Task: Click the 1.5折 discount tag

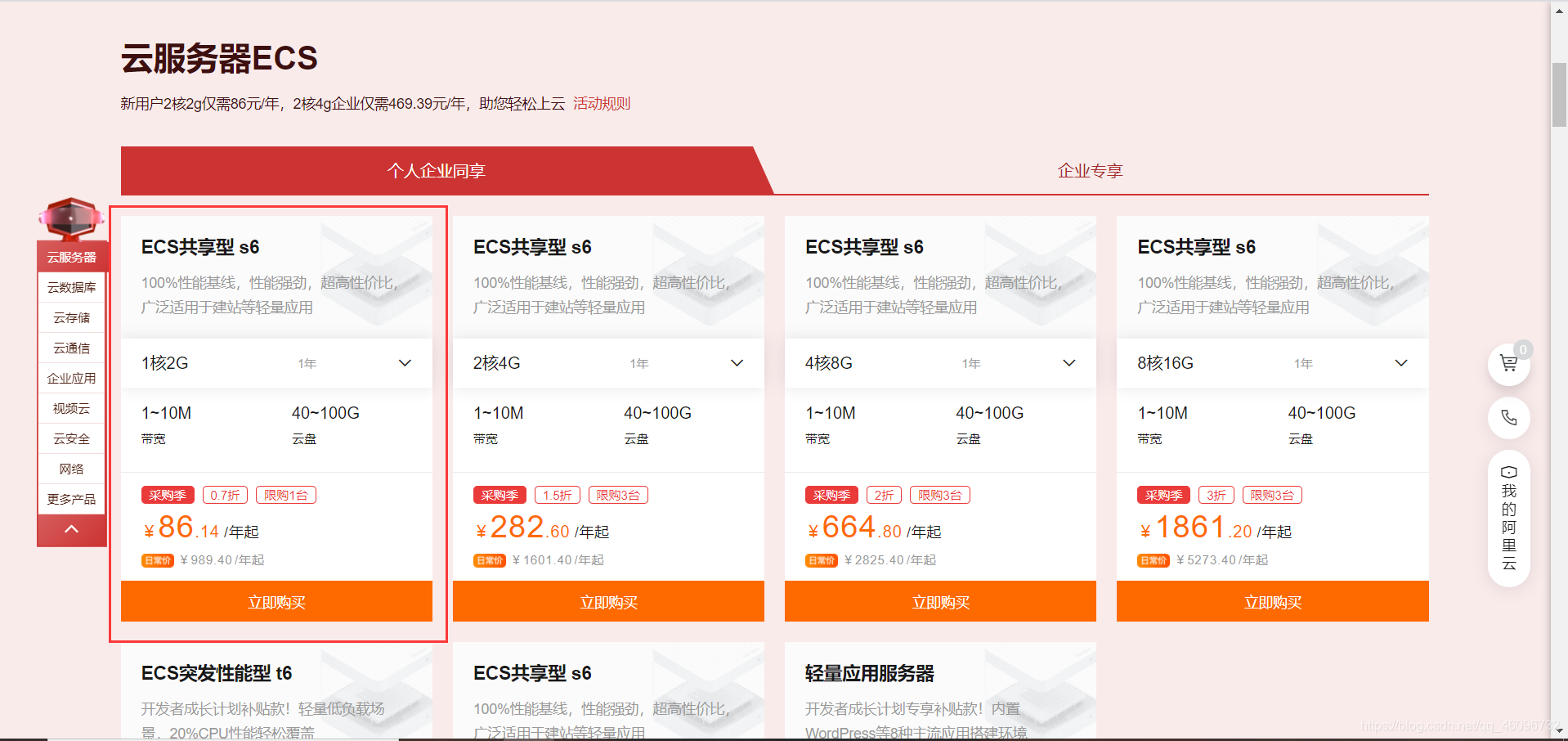Action: (558, 495)
